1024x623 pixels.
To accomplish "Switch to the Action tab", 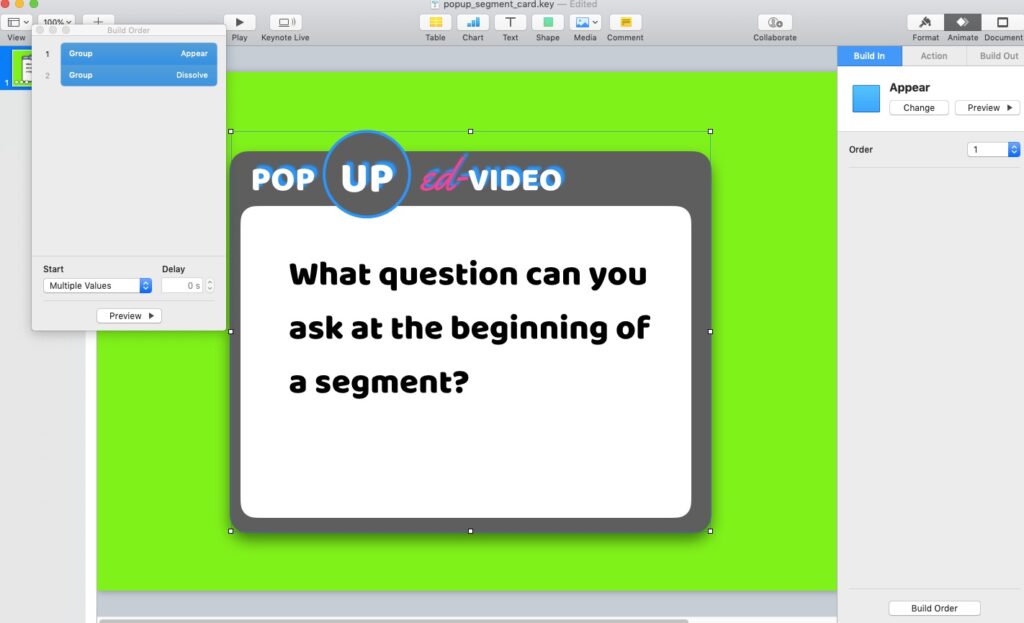I will coord(934,56).
